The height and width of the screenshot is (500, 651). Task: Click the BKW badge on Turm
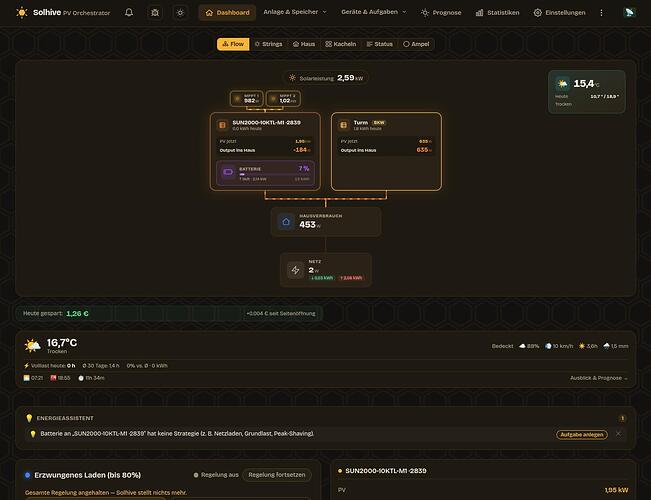(379, 123)
